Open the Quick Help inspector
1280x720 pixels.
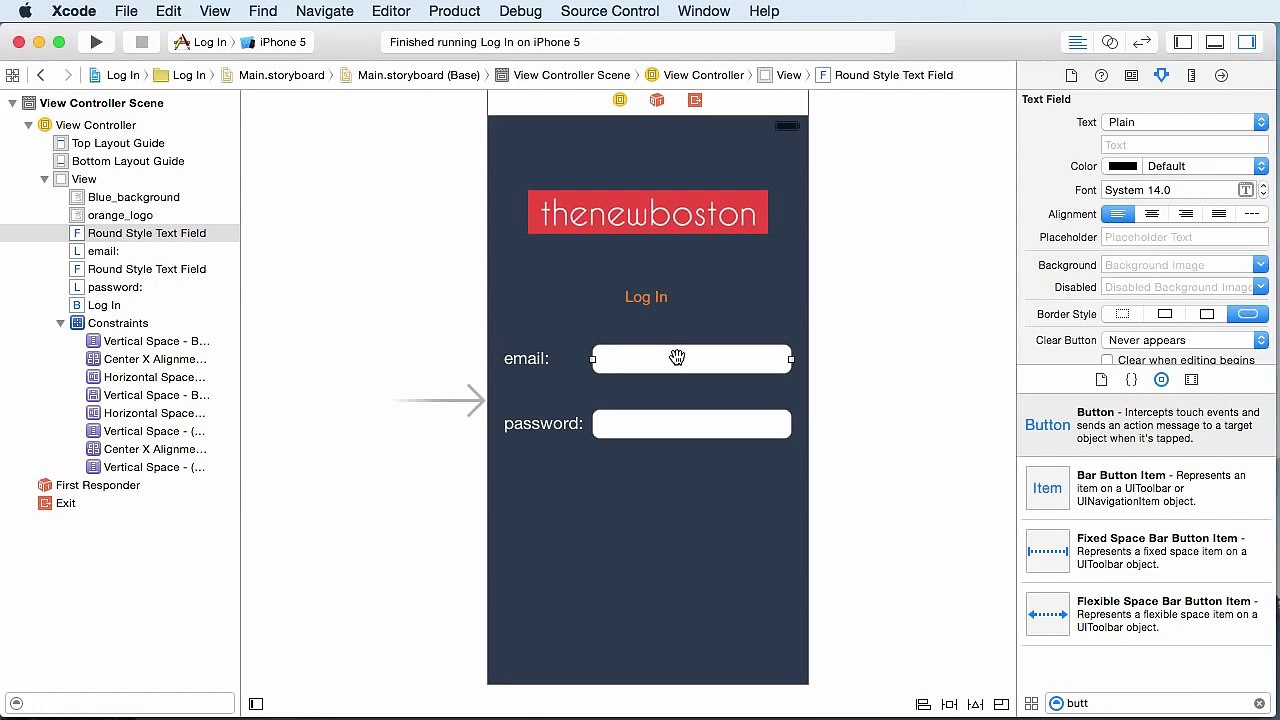(x=1101, y=75)
